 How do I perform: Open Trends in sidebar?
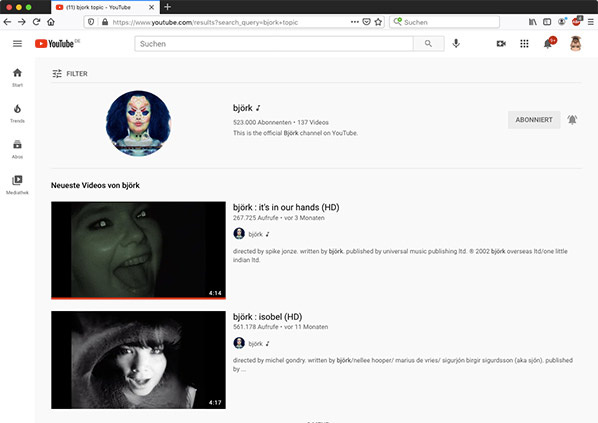[17, 113]
